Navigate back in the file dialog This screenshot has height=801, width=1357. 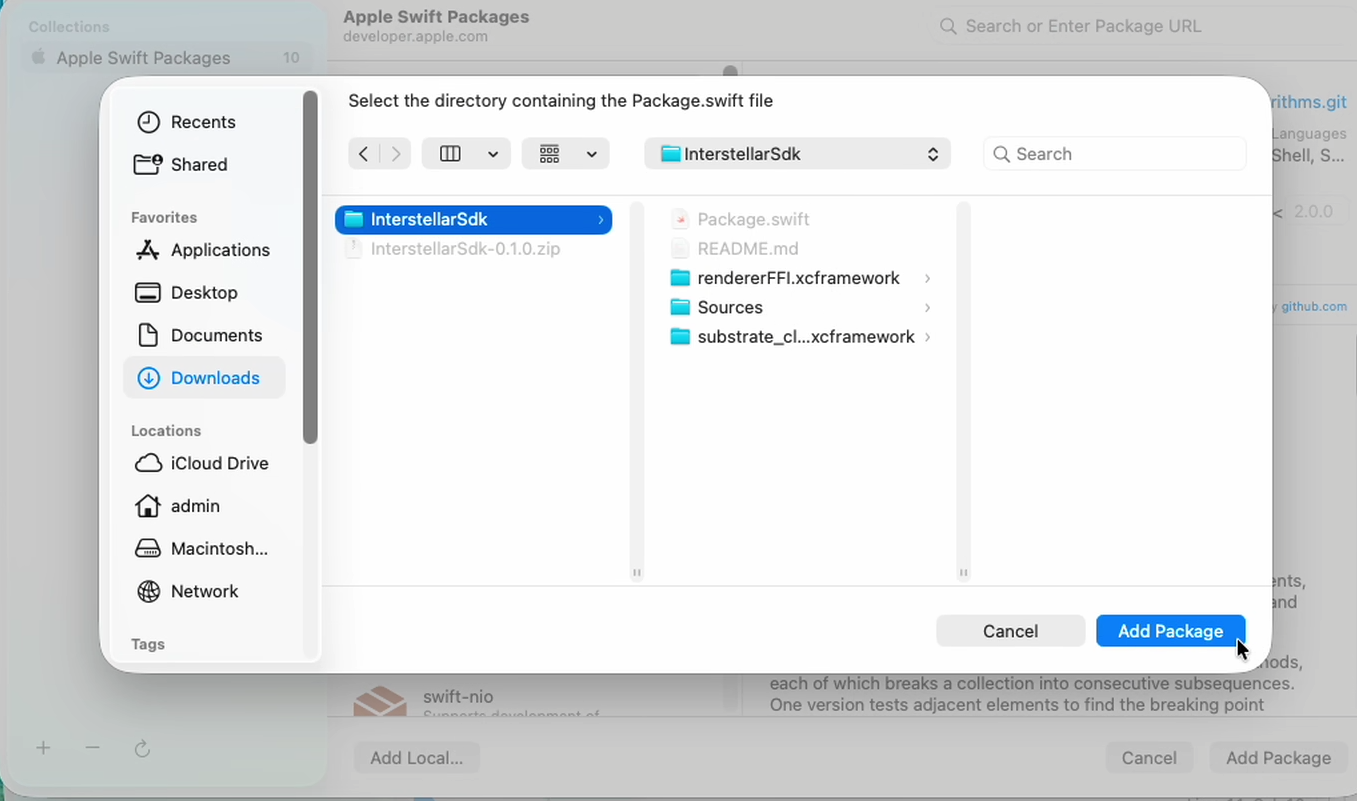[364, 154]
